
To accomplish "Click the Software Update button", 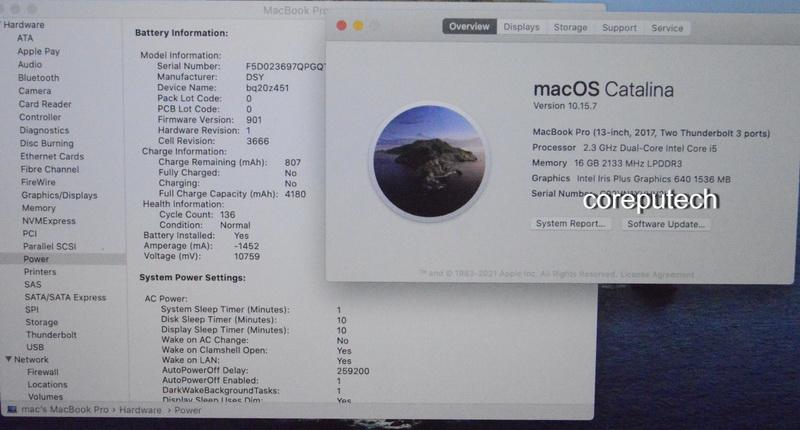I will coord(665,224).
